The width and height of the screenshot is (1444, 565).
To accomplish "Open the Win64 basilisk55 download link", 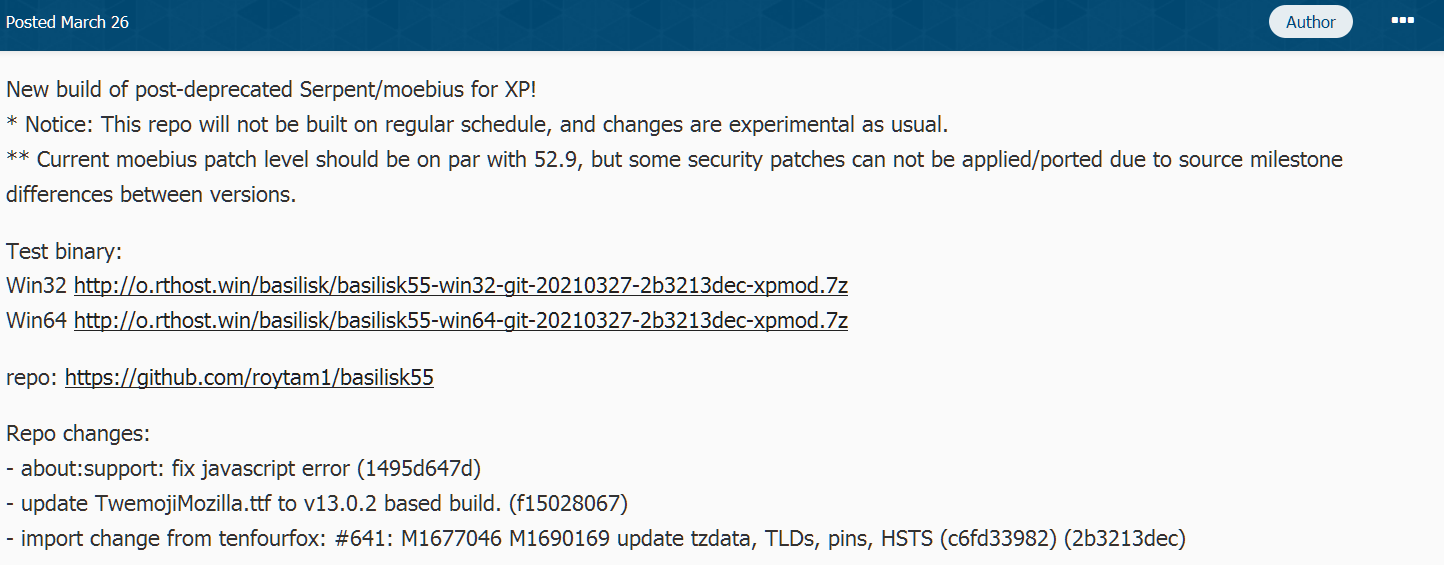I will pyautogui.click(x=461, y=321).
